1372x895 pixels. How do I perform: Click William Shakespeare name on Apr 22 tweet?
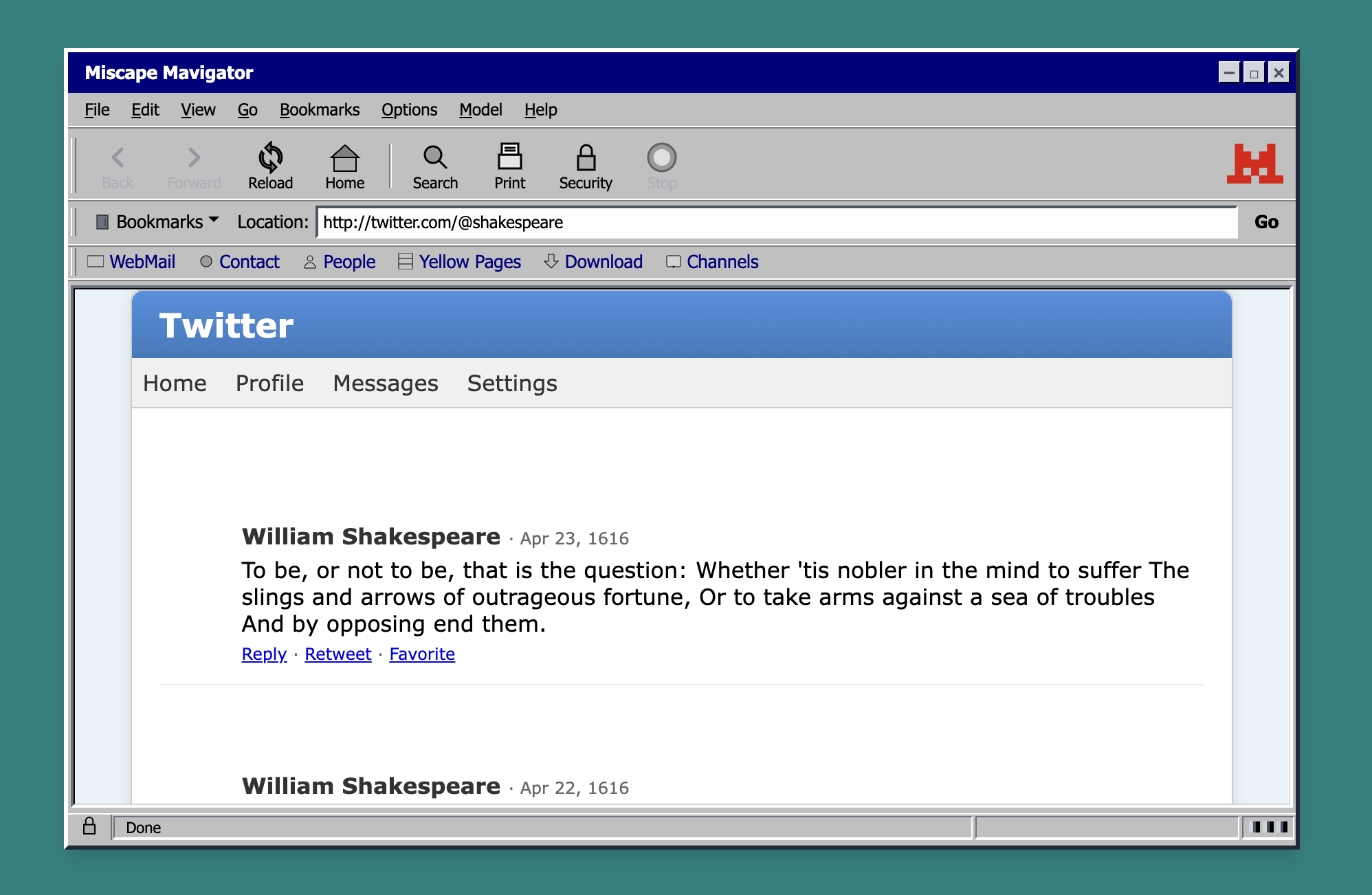[x=371, y=786]
